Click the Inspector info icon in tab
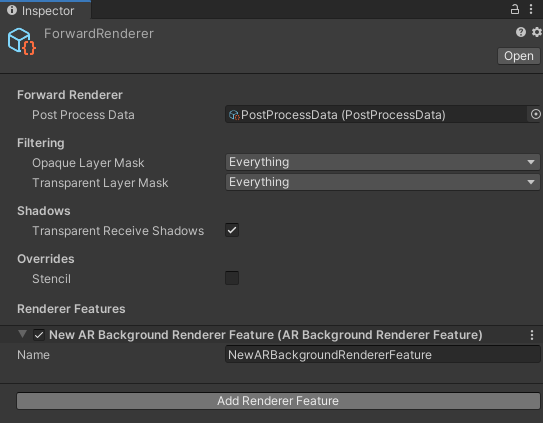The height and width of the screenshot is (423, 543). coord(12,10)
